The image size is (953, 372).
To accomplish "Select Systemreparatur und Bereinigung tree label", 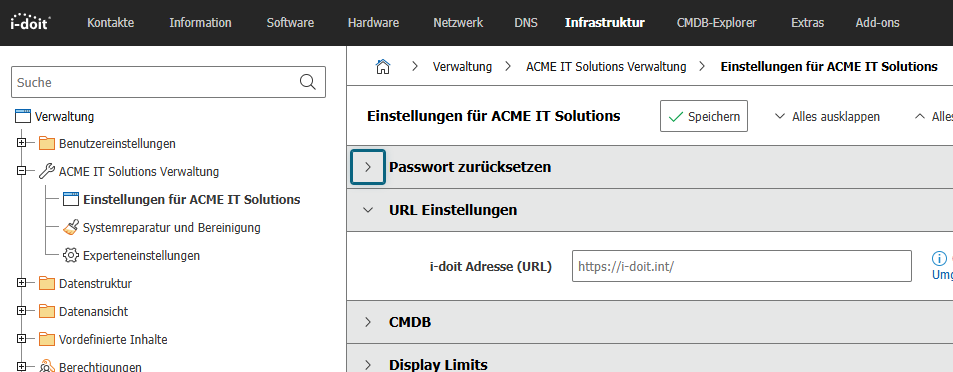I will pyautogui.click(x=172, y=228).
